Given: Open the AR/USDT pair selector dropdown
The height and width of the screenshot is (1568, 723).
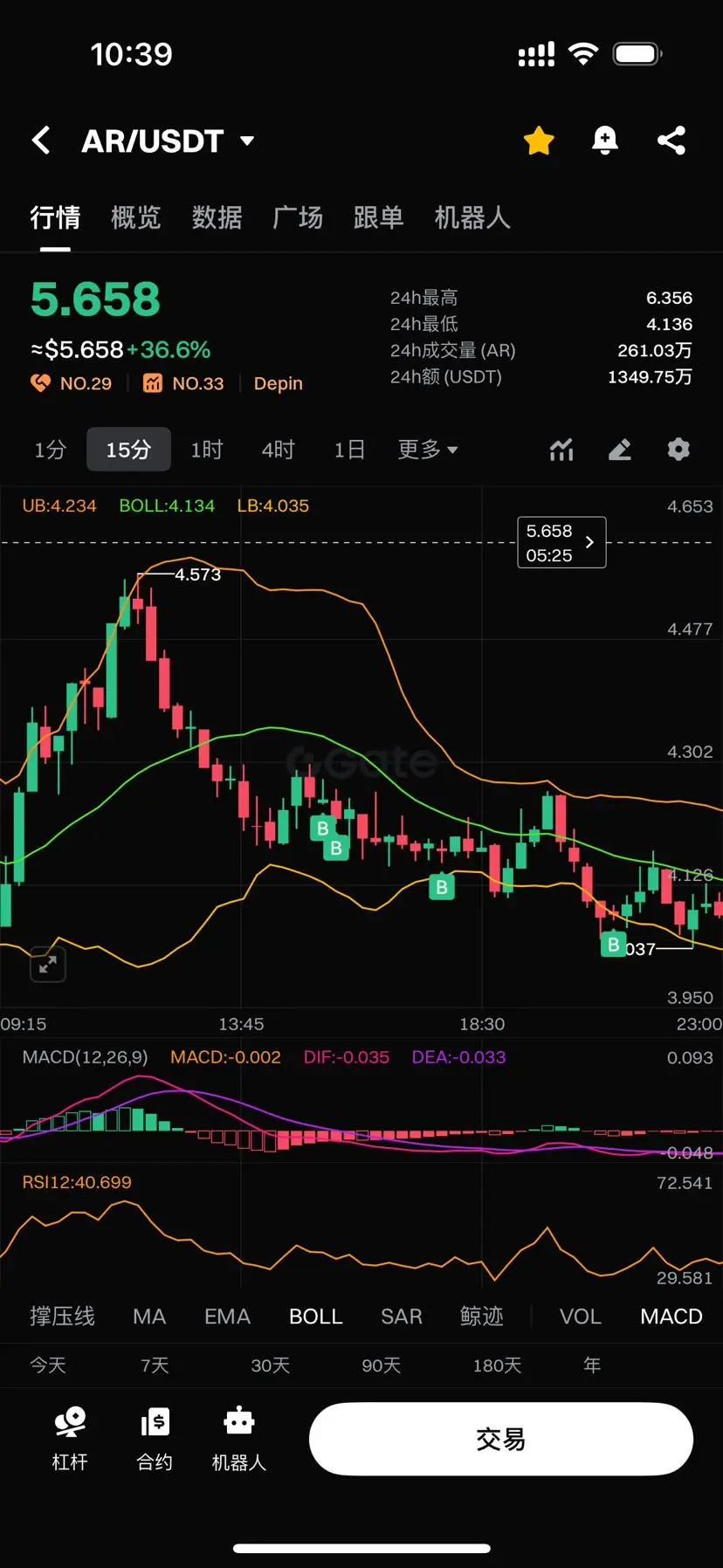Looking at the screenshot, I should click(x=168, y=141).
